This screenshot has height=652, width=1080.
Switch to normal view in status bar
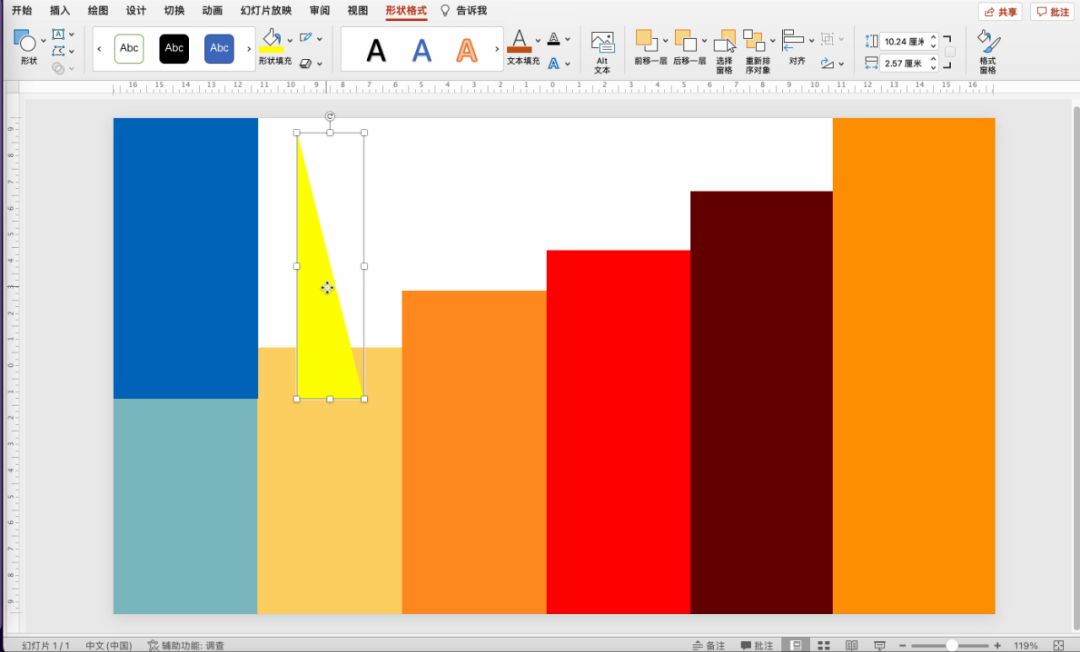tap(796, 645)
